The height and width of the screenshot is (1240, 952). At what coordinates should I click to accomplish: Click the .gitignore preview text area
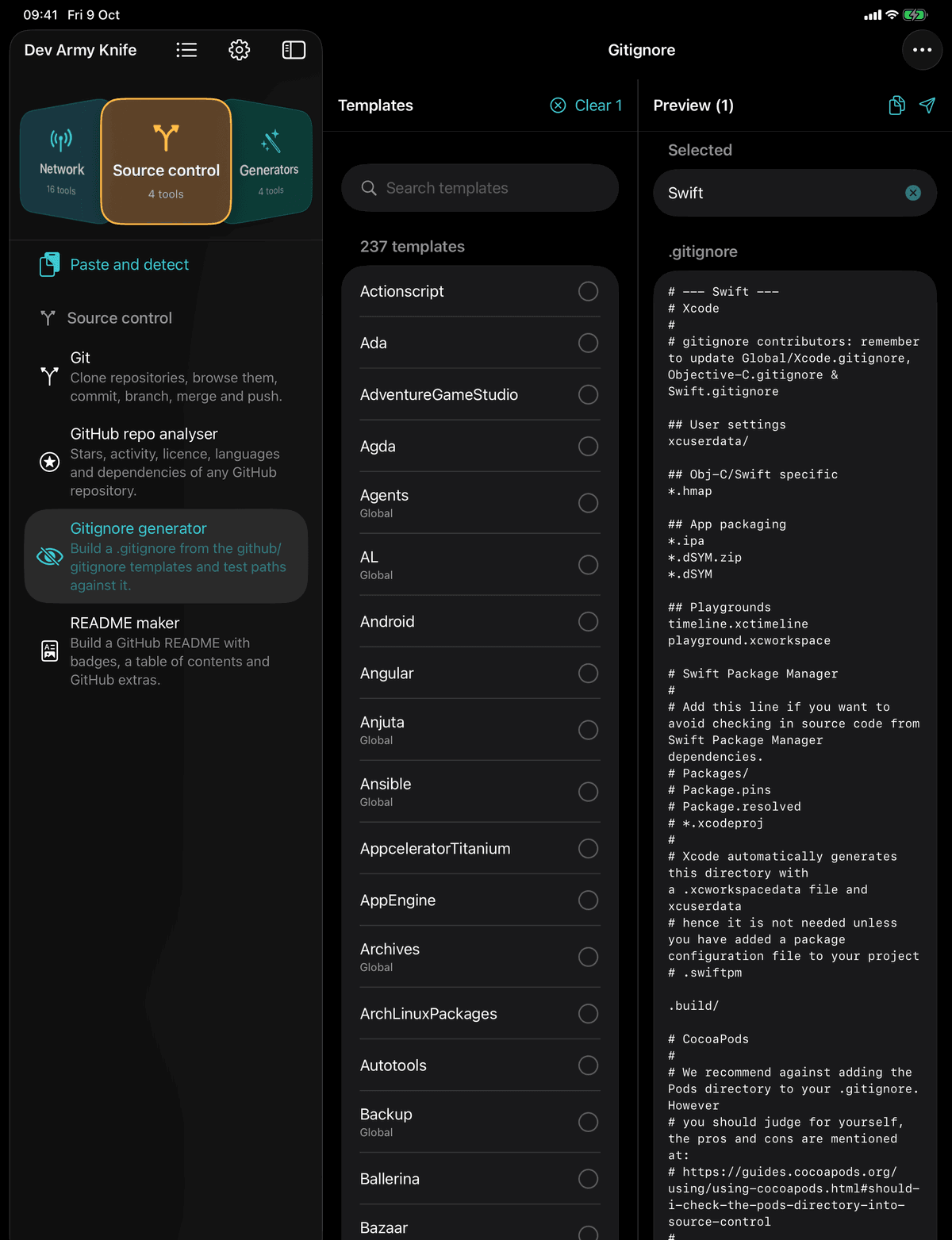point(795,754)
